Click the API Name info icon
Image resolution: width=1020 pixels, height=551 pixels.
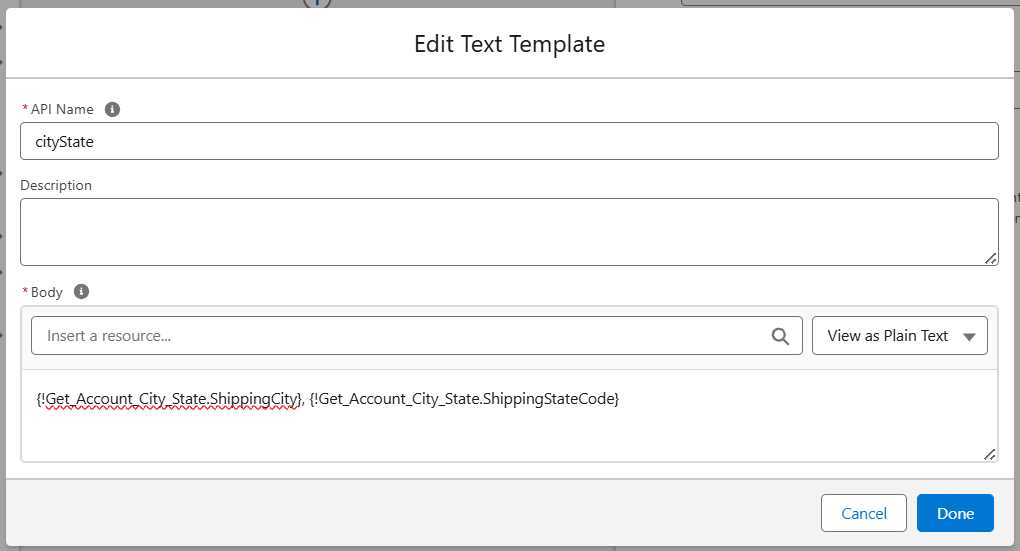113,109
